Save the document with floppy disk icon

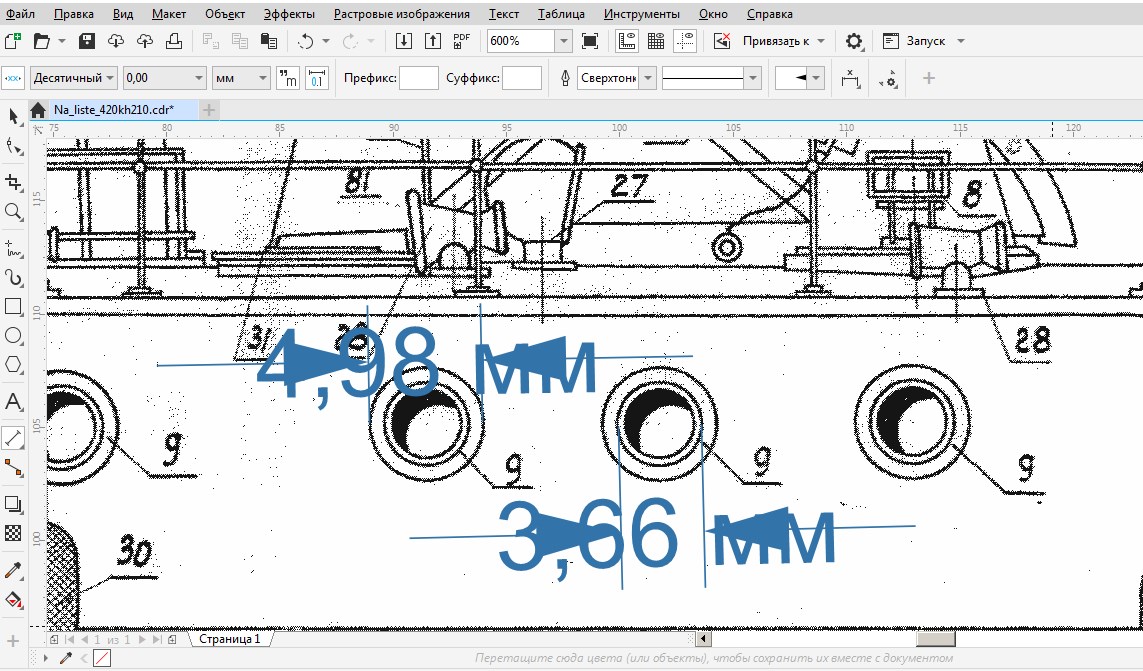(x=86, y=41)
